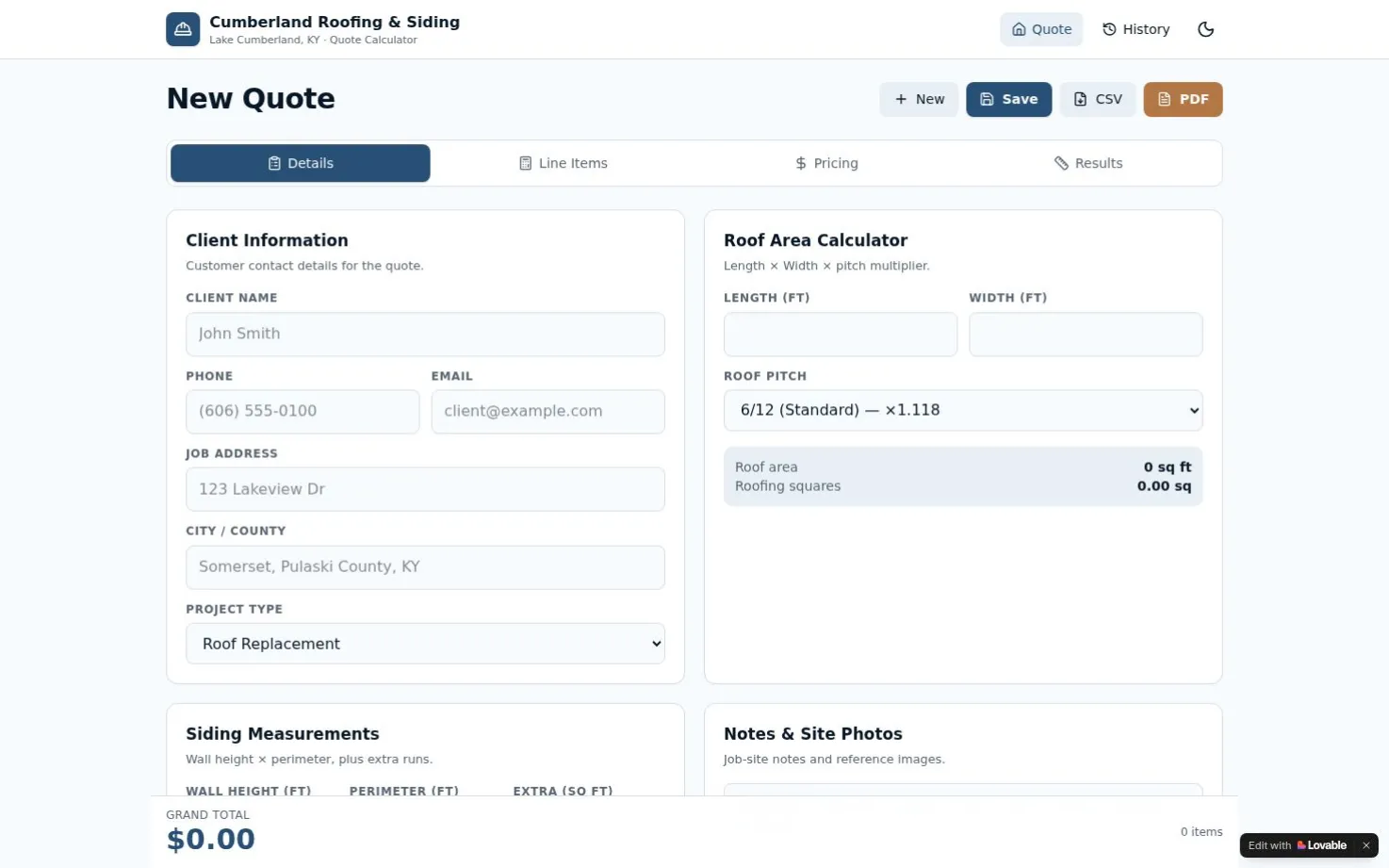Click the roof Length (ft) field
The height and width of the screenshot is (868, 1389).
click(841, 334)
